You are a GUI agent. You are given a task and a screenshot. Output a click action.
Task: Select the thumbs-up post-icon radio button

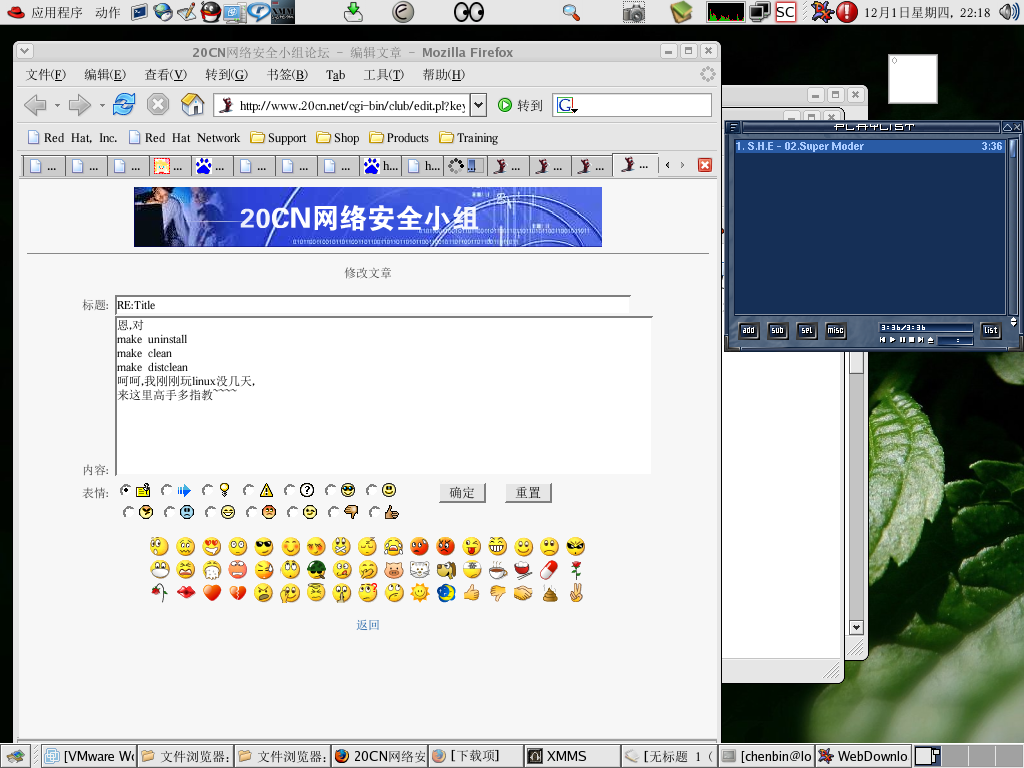(x=375, y=512)
